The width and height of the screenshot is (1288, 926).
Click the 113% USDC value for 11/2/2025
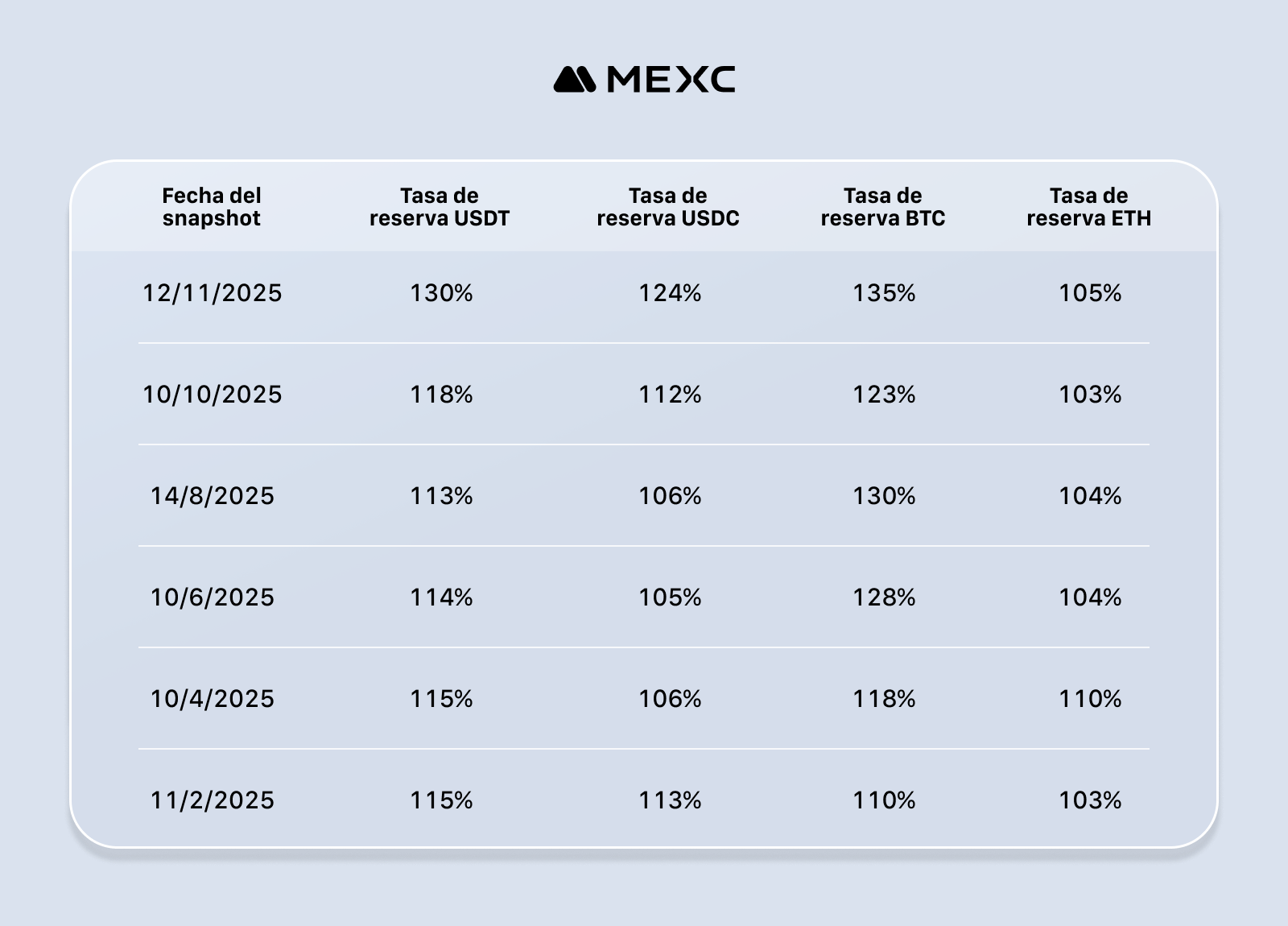click(670, 800)
